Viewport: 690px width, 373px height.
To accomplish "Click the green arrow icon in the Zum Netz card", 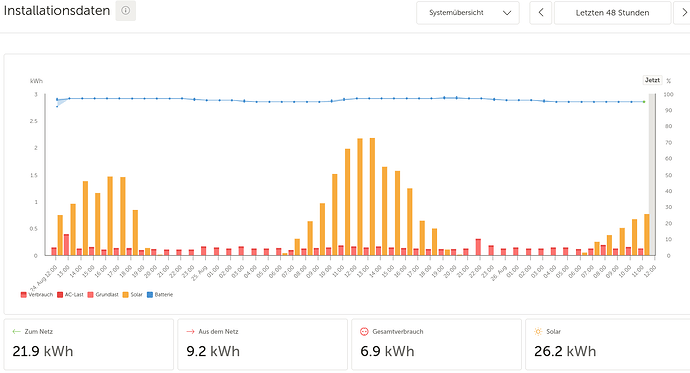I will (16, 332).
